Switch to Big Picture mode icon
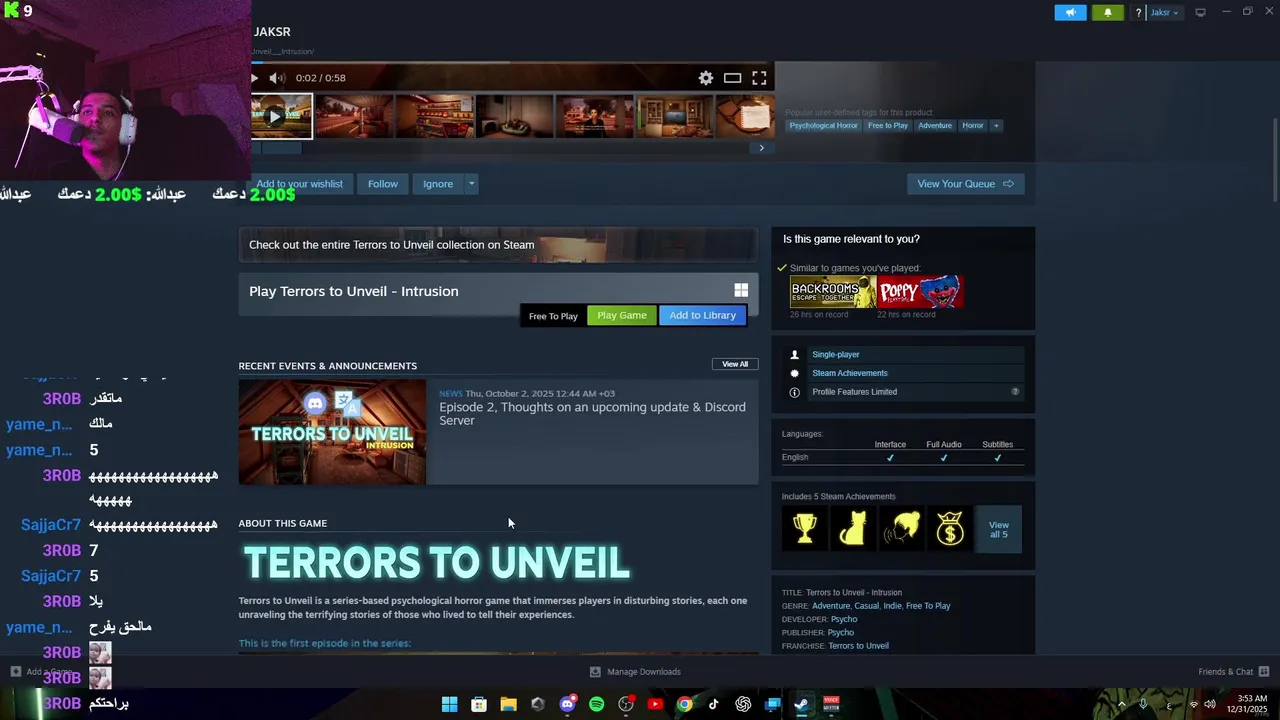The height and width of the screenshot is (720, 1280). click(1200, 12)
